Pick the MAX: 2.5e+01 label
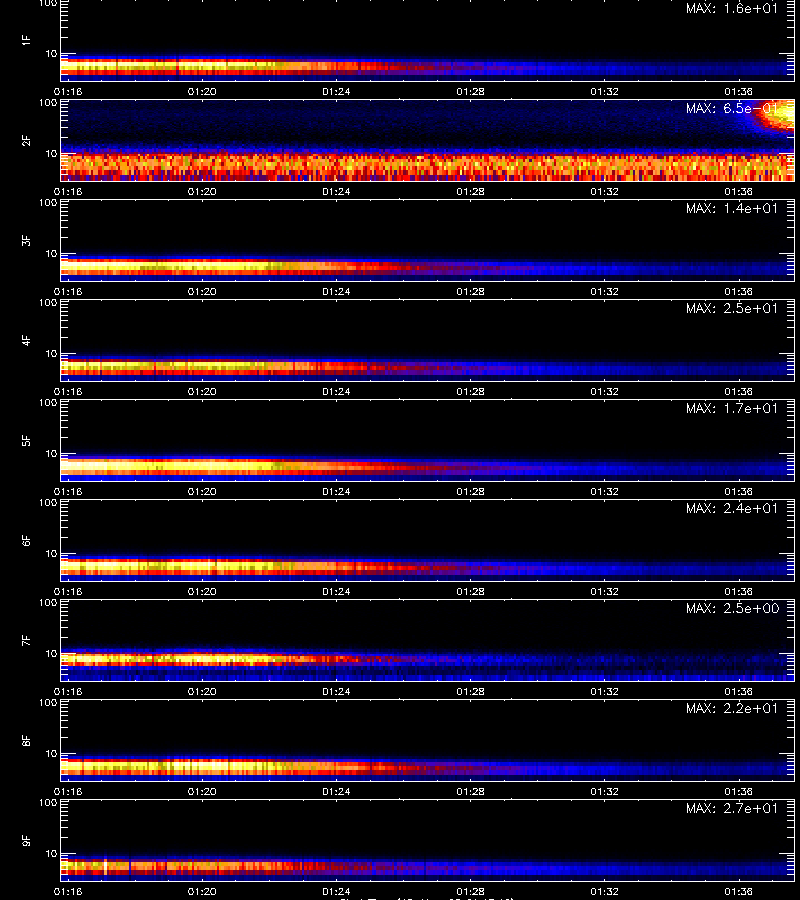Screen dimensions: 800x900 pos(732,308)
